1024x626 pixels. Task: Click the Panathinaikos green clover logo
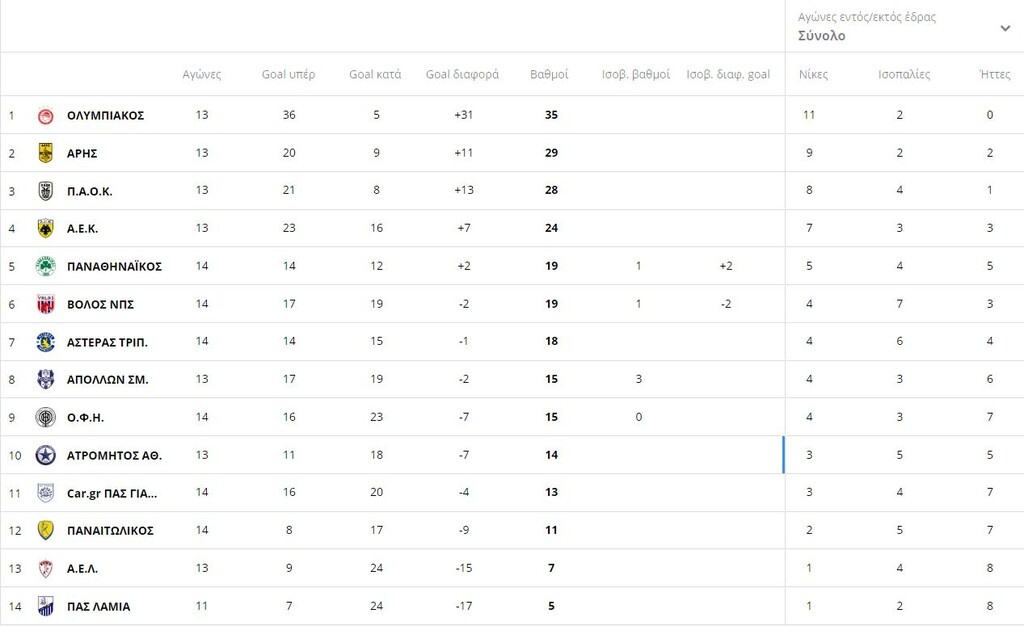[x=45, y=267]
